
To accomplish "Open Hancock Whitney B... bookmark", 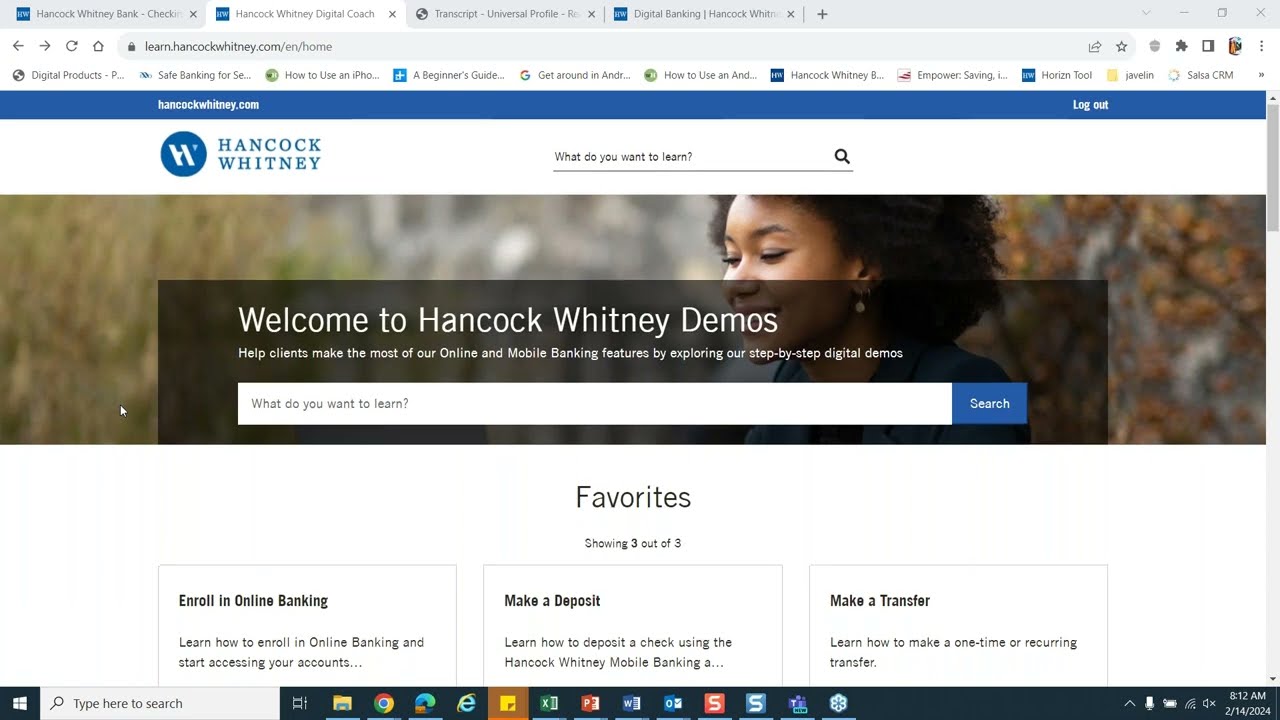I will pos(827,75).
